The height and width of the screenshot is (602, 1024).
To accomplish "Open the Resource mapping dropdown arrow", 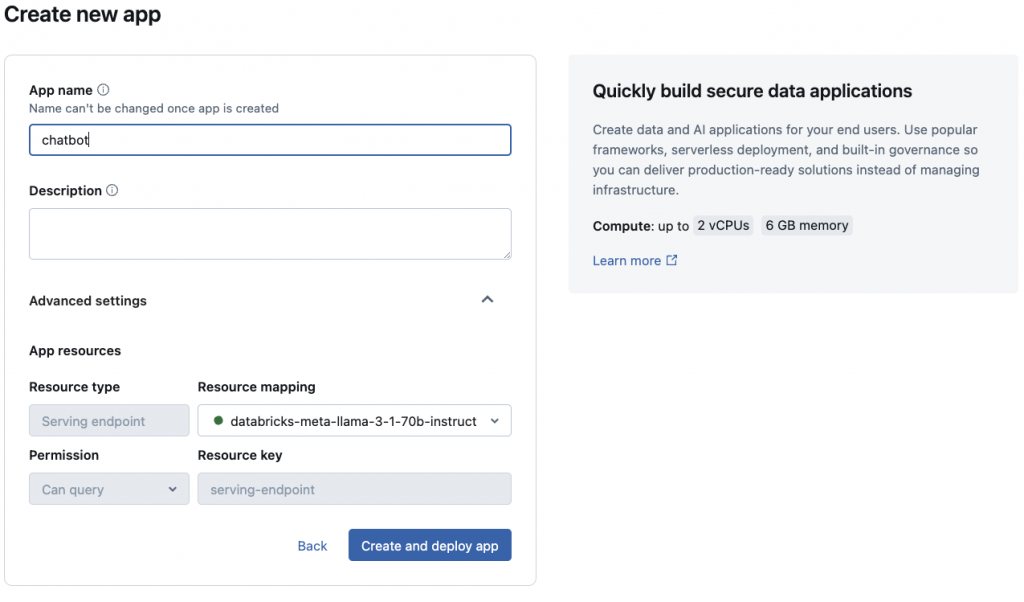I will point(495,421).
